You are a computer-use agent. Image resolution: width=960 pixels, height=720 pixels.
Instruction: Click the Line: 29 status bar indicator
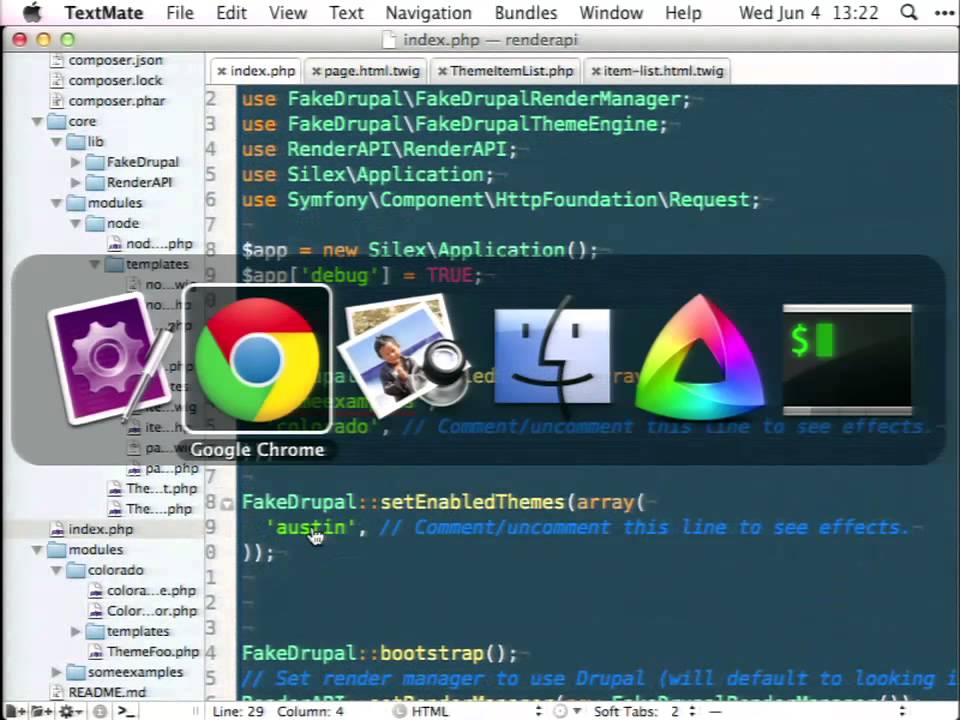tap(238, 711)
